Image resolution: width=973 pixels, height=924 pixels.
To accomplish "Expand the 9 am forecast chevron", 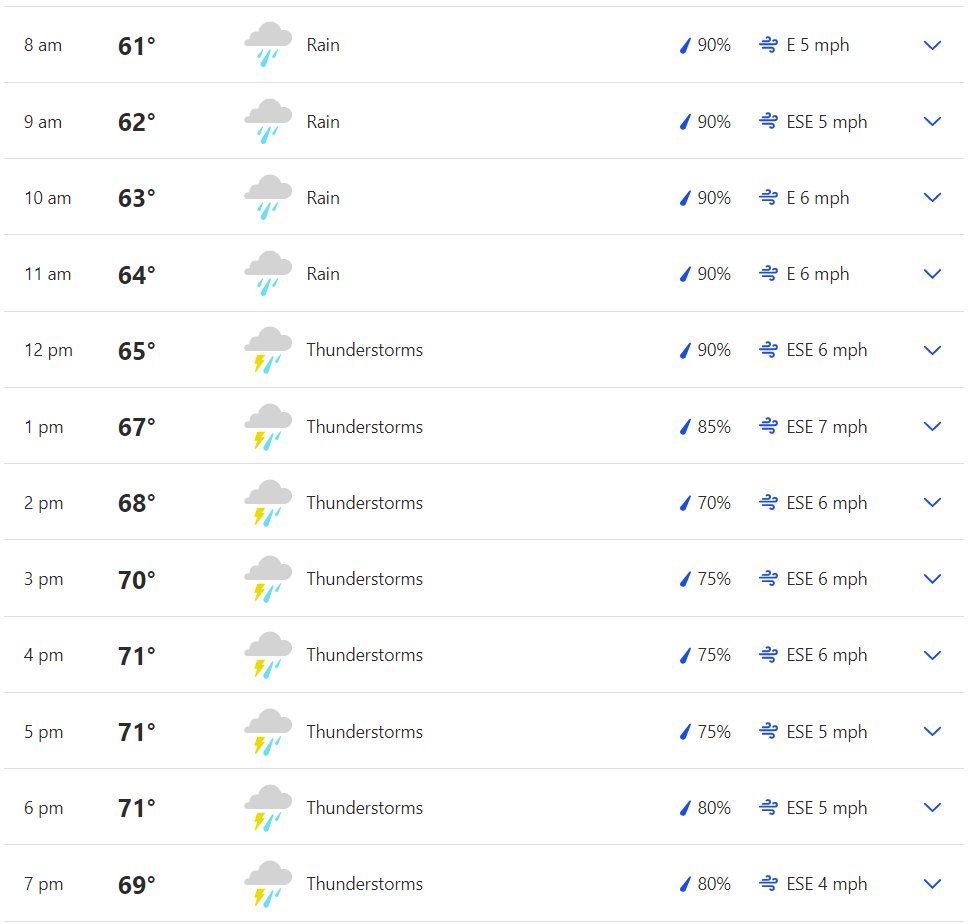I will (x=932, y=121).
